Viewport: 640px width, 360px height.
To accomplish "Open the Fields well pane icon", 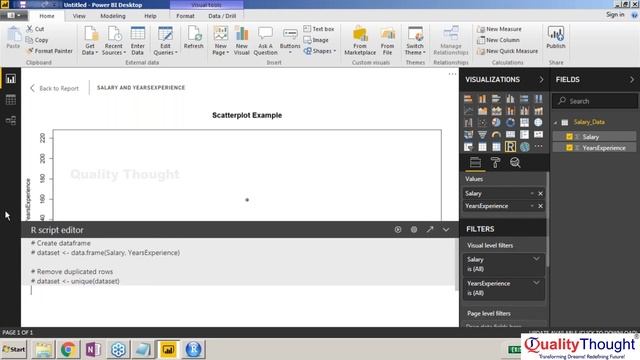I will pos(475,162).
